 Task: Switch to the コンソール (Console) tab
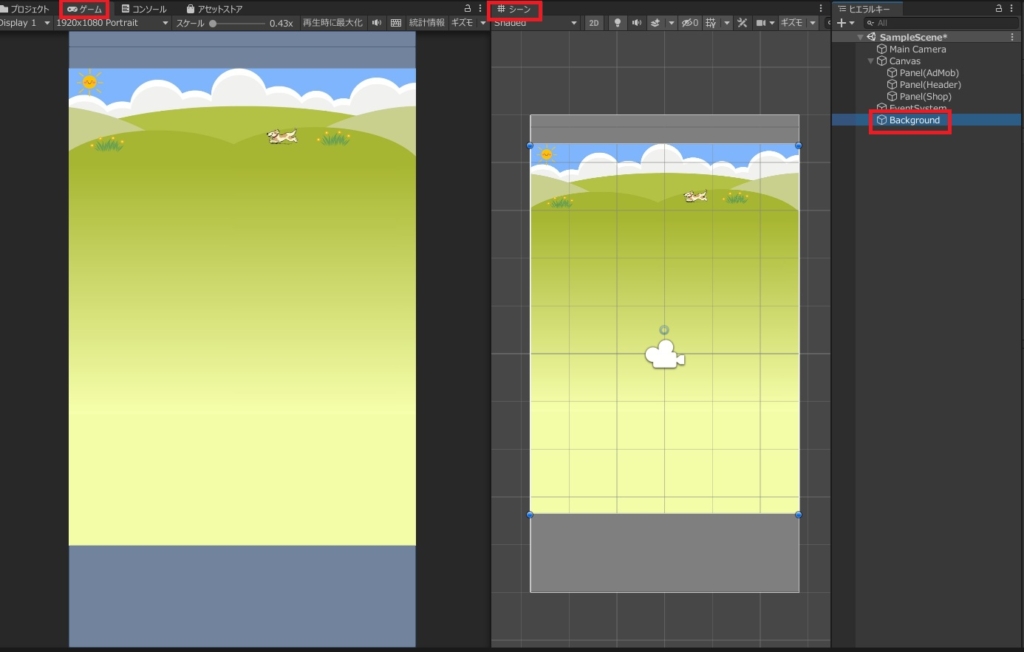(143, 8)
